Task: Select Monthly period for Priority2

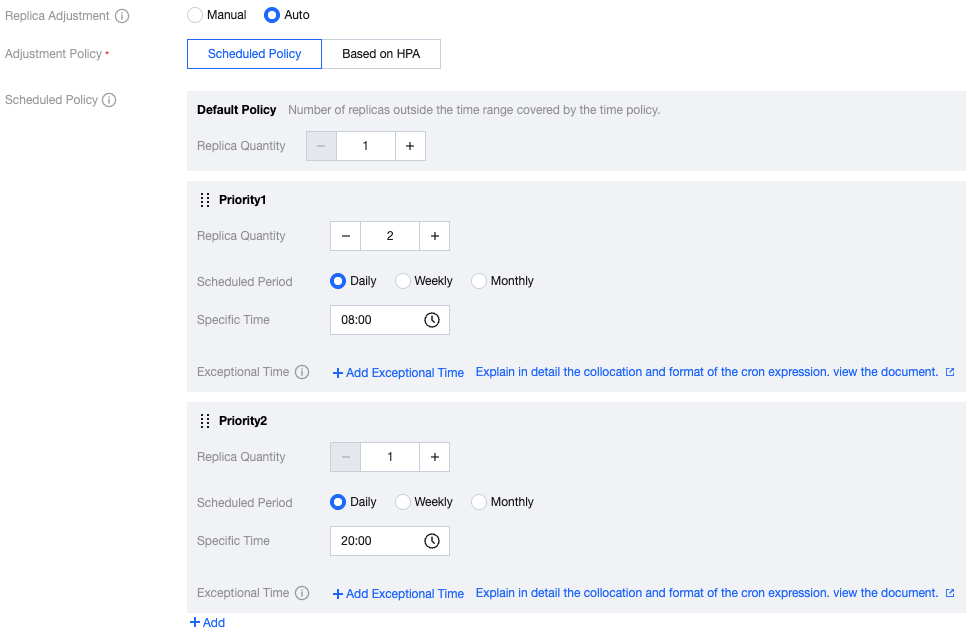Action: tap(479, 502)
